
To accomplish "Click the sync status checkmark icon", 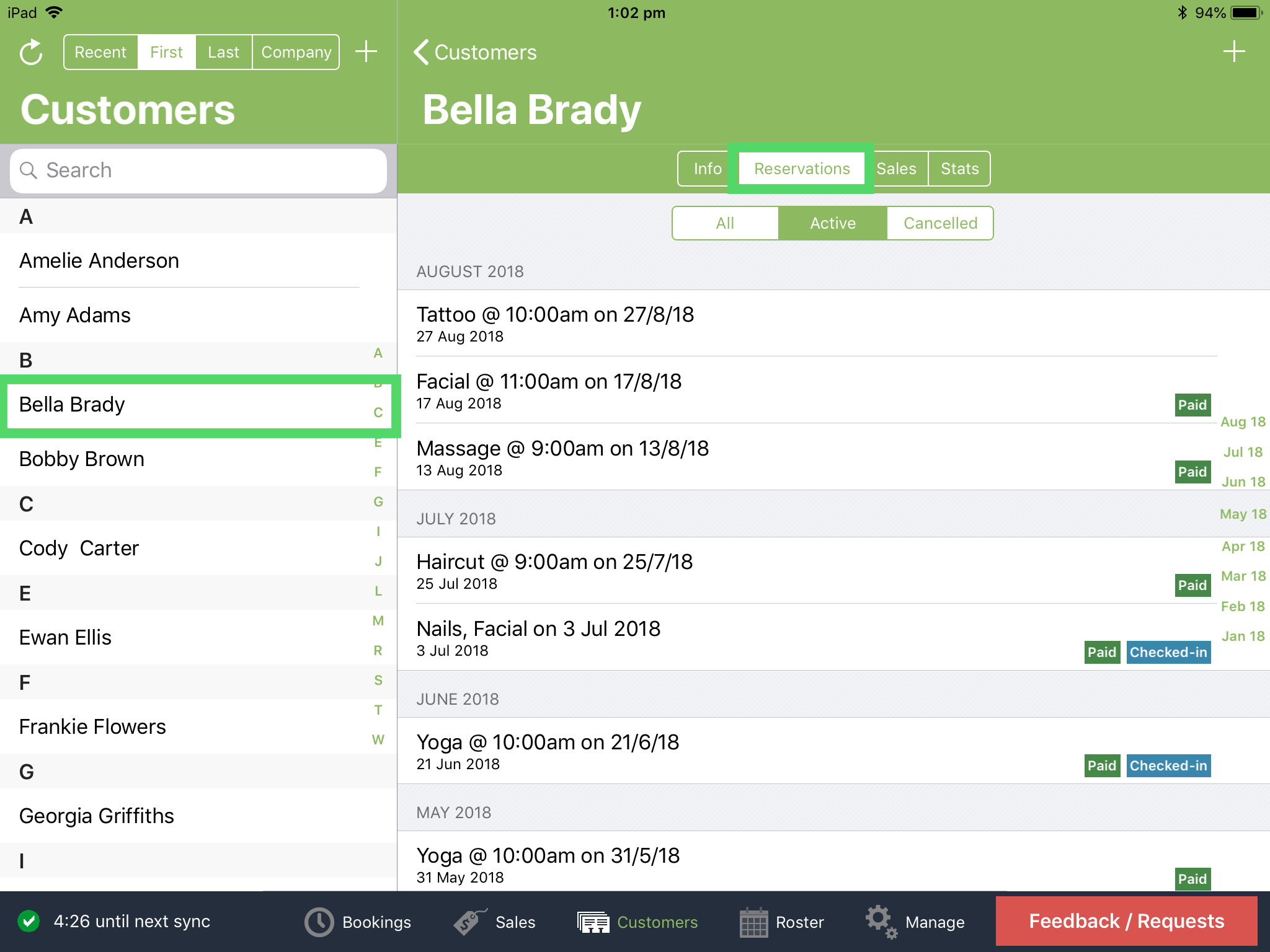I will [28, 922].
